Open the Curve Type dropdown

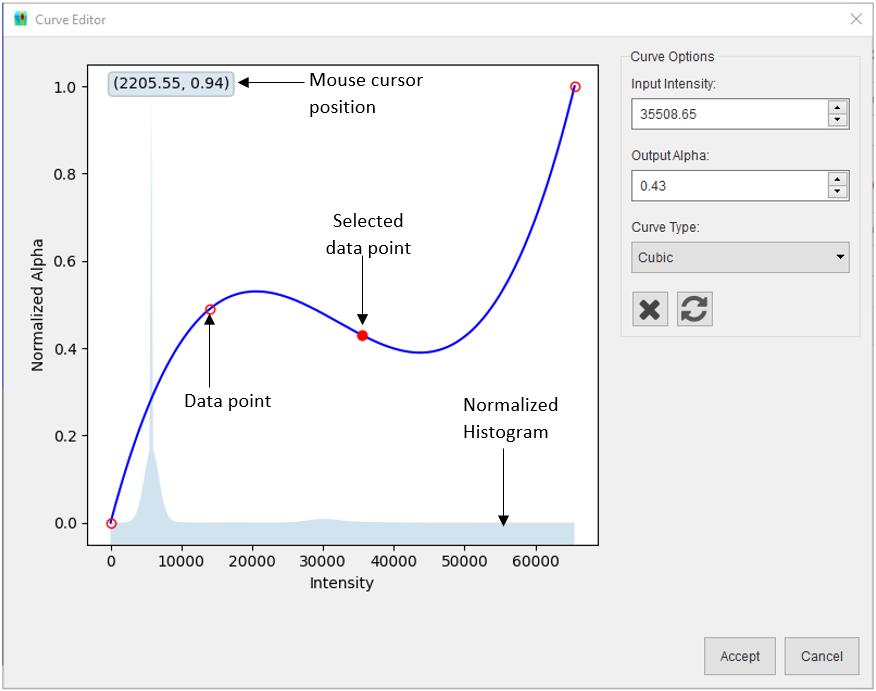coord(740,257)
